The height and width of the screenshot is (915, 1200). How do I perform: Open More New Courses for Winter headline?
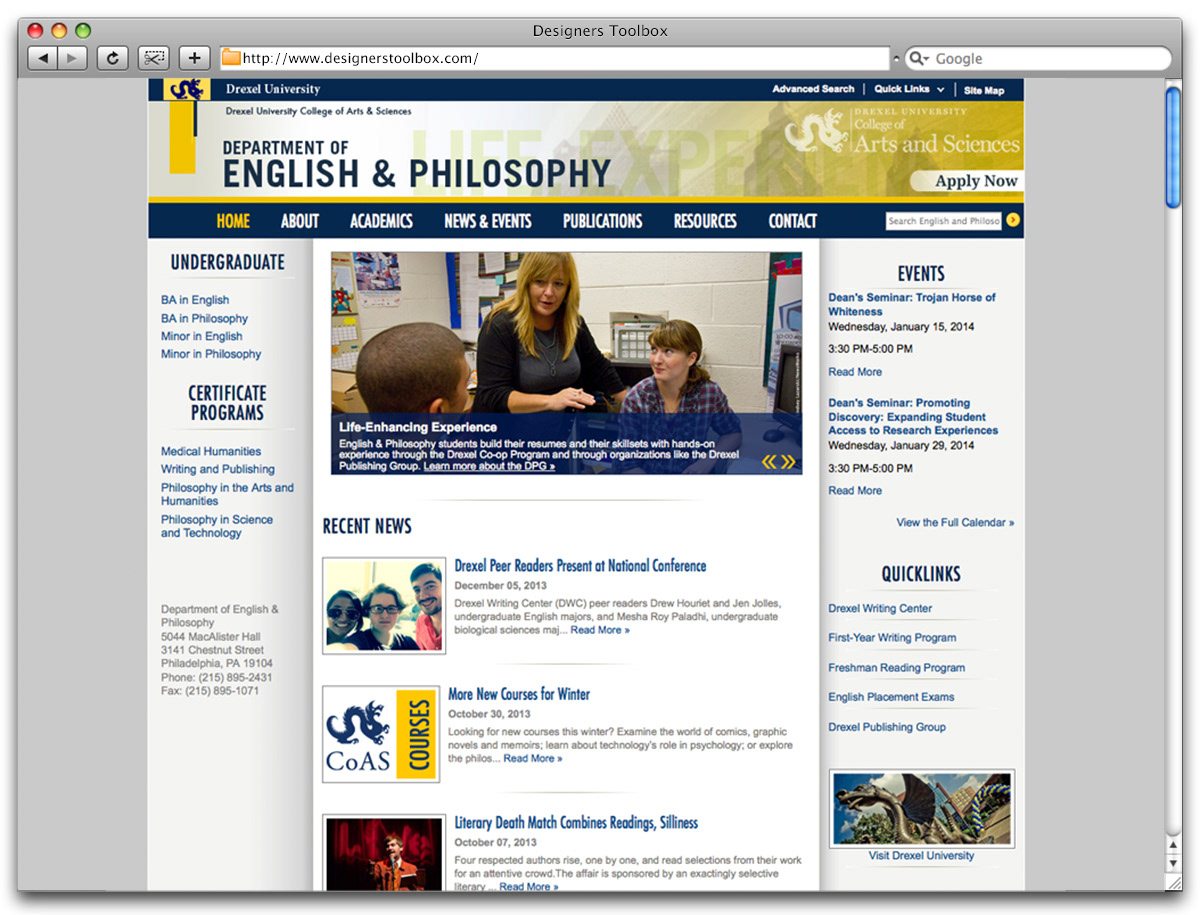[519, 694]
